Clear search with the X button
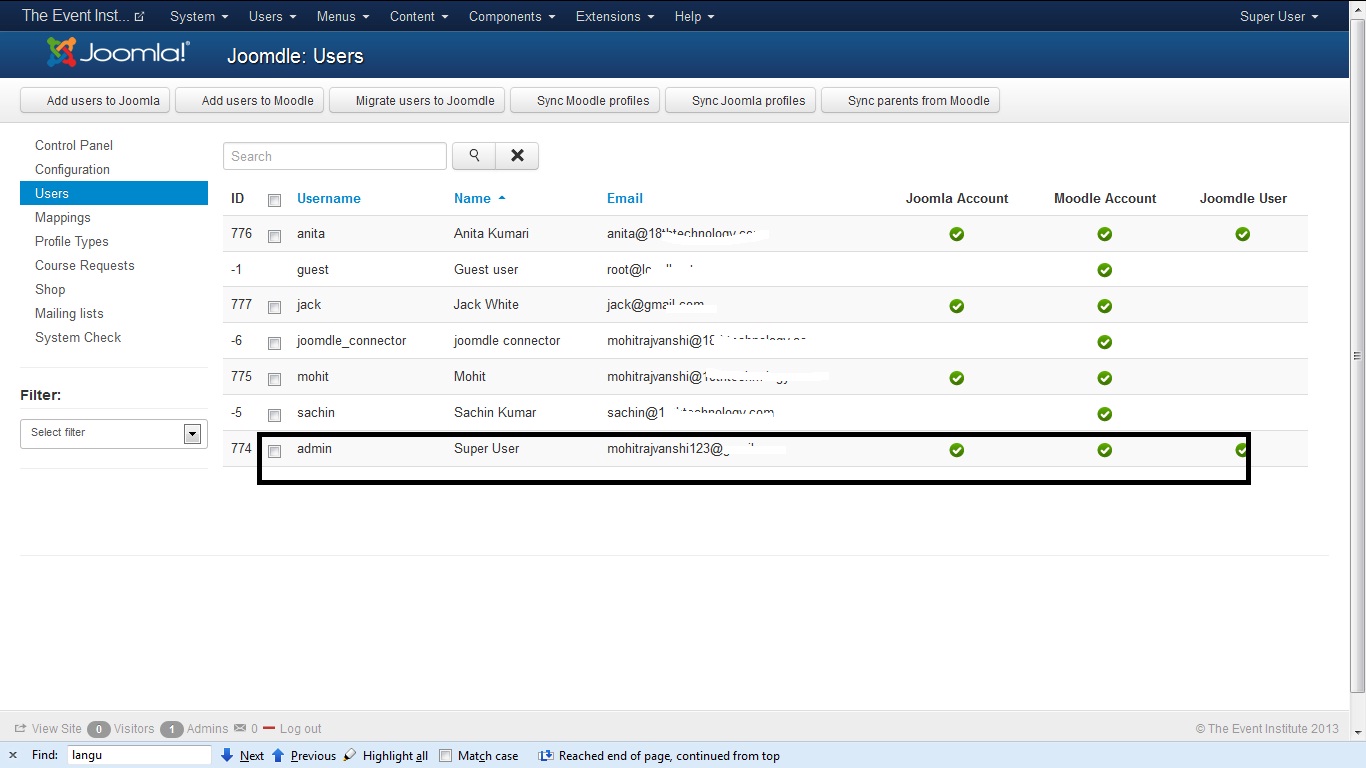 point(517,156)
